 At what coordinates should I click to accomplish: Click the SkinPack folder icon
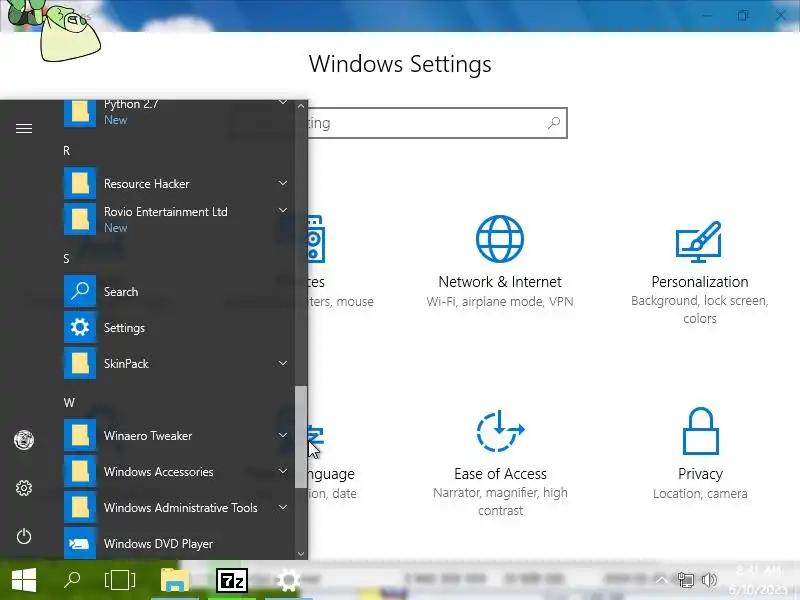pyautogui.click(x=80, y=363)
